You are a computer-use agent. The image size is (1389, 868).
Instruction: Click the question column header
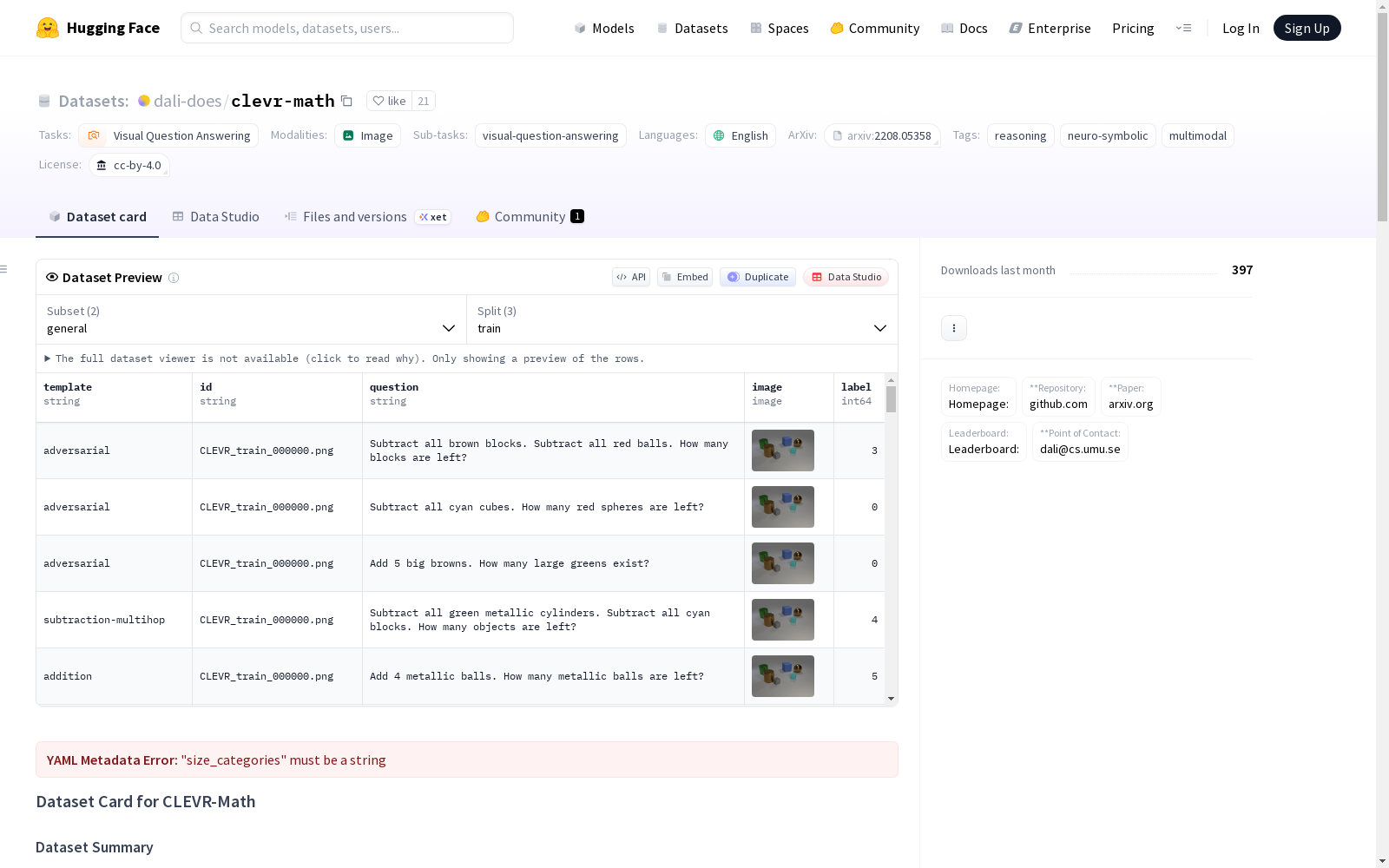[x=554, y=398]
